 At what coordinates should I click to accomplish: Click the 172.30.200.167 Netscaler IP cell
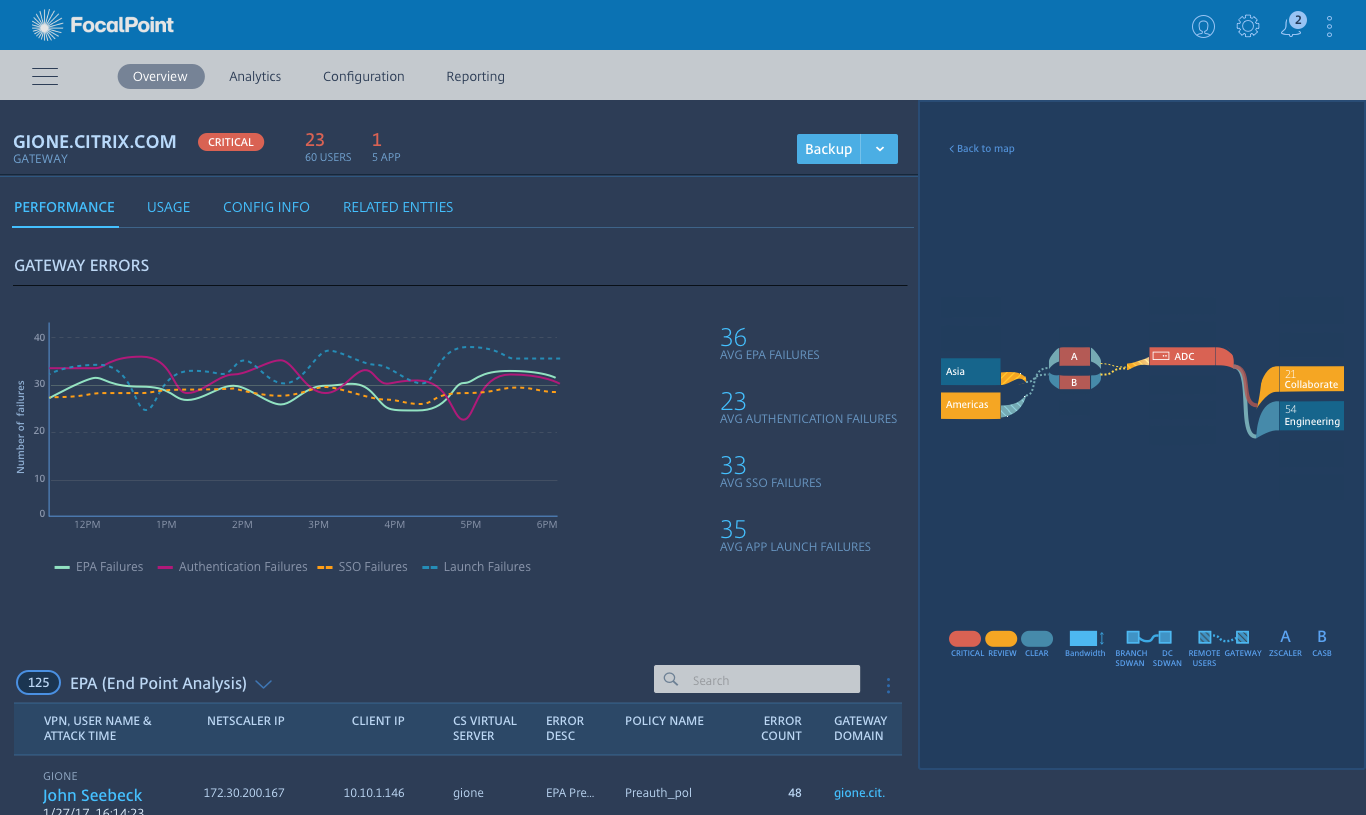pos(244,793)
